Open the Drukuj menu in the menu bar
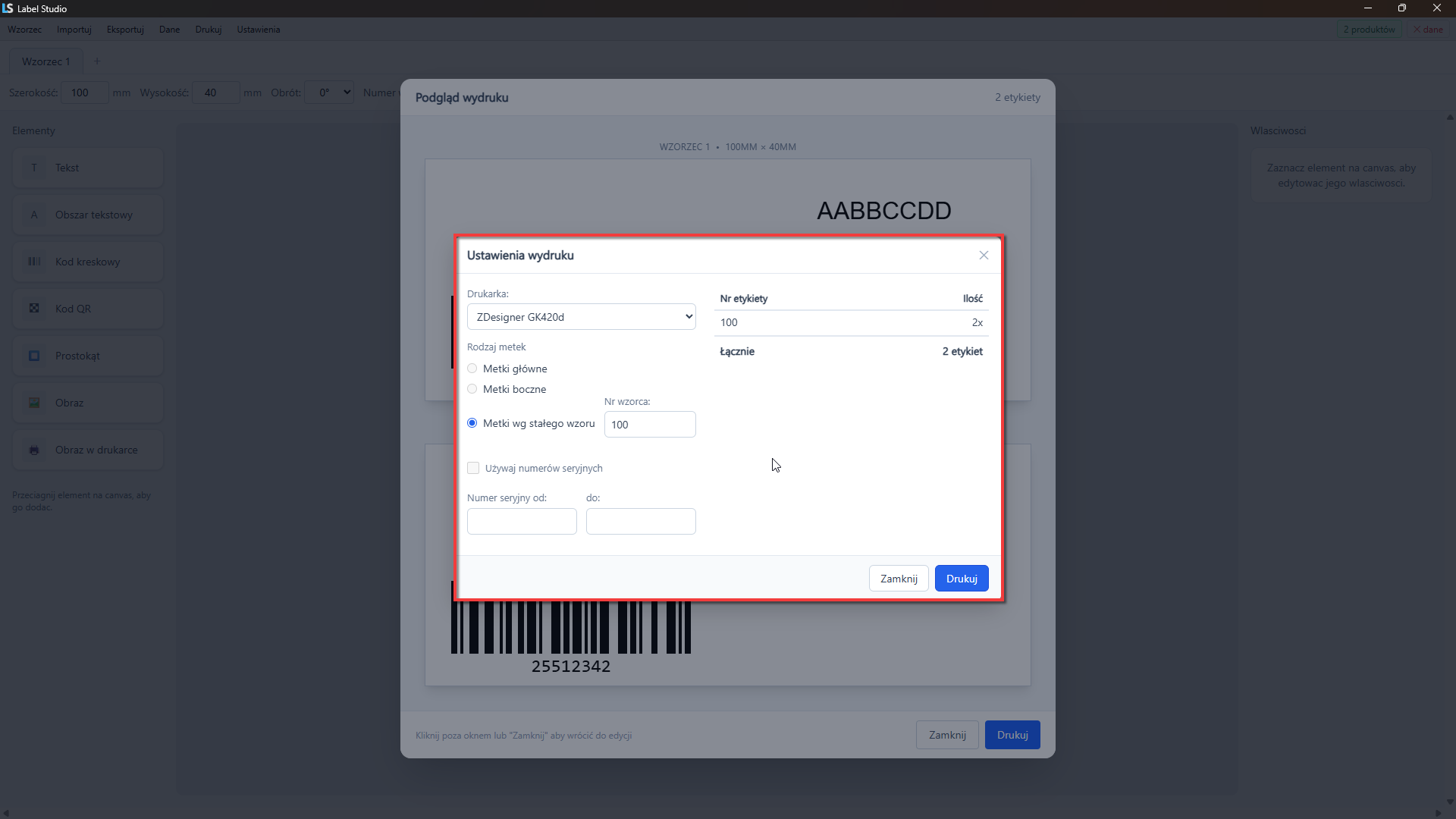 click(208, 30)
